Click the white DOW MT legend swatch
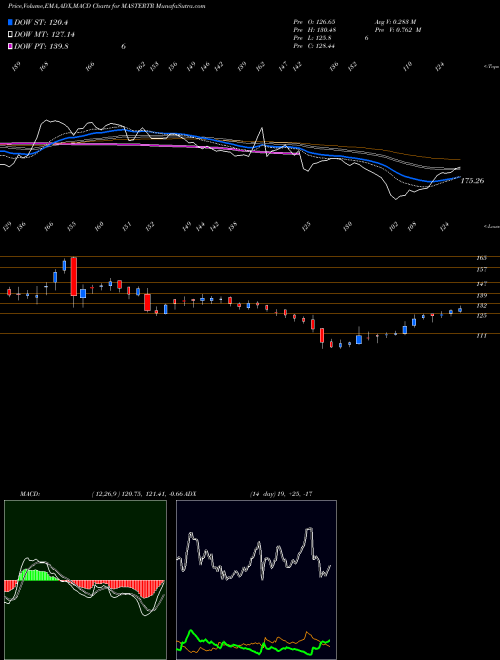This screenshot has height=660, width=500. [10, 34]
